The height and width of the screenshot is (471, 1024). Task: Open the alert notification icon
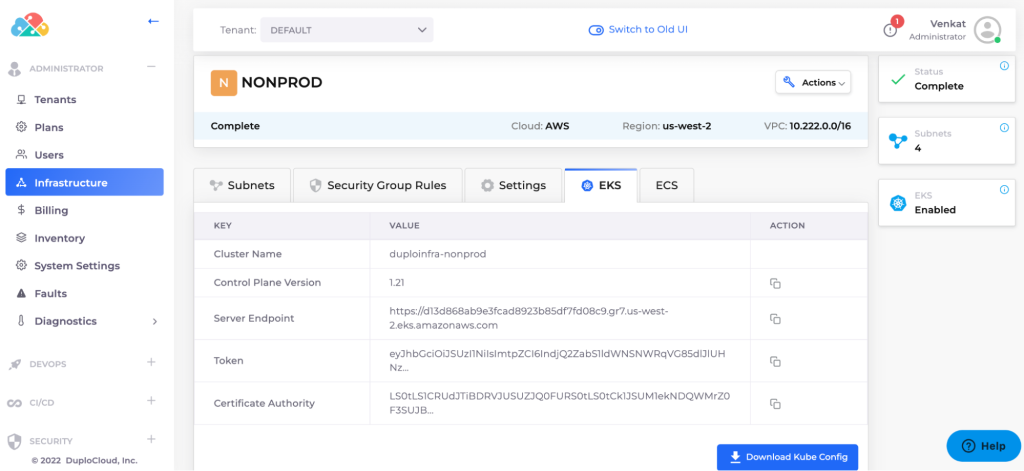[x=890, y=29]
